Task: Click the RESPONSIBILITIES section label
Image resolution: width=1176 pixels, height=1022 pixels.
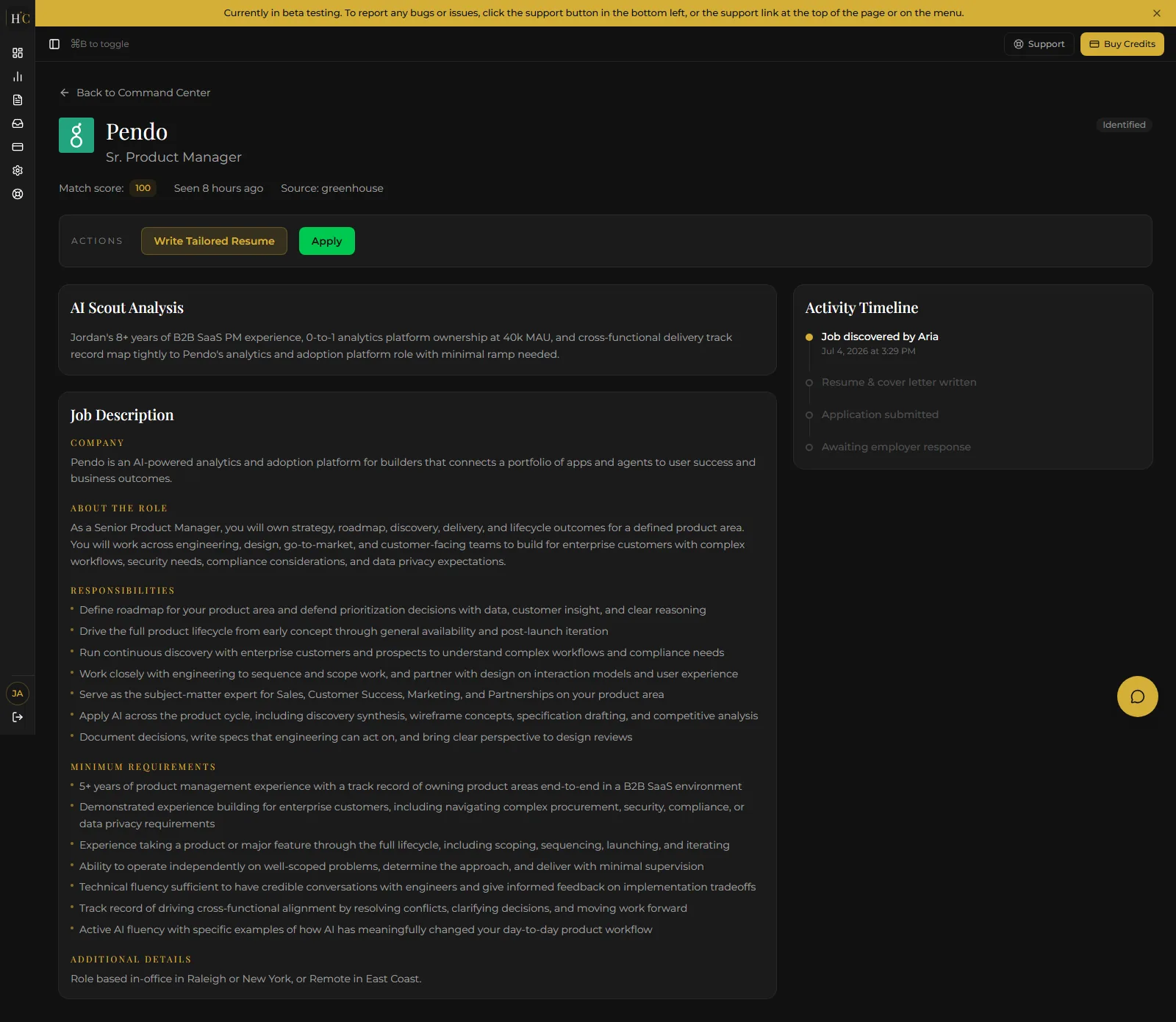Action: [x=123, y=591]
